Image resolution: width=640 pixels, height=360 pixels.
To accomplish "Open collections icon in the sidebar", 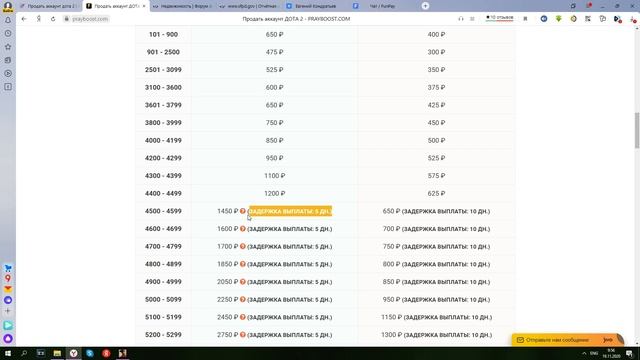I will [x=8, y=60].
